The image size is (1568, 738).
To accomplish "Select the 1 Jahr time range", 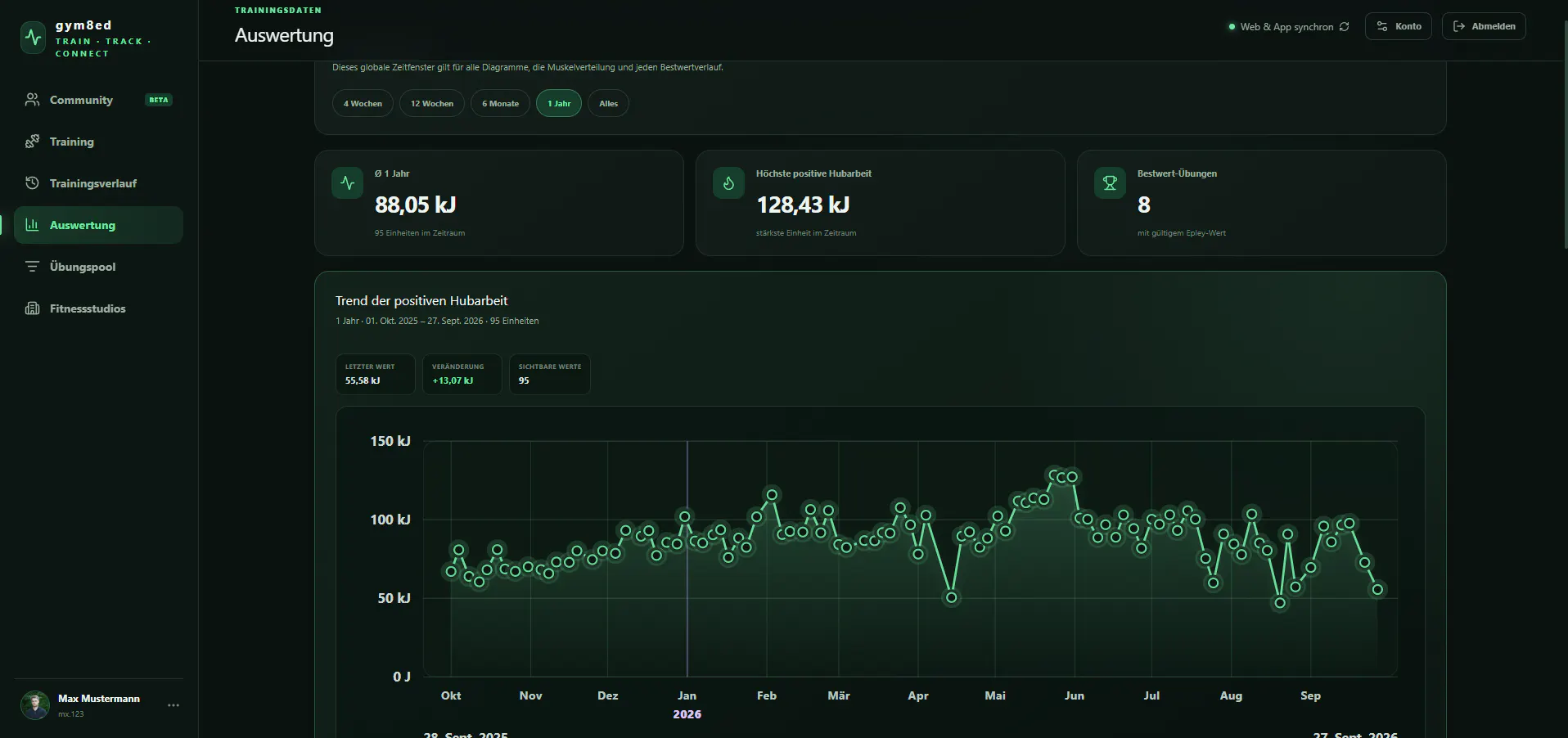I will click(x=559, y=104).
